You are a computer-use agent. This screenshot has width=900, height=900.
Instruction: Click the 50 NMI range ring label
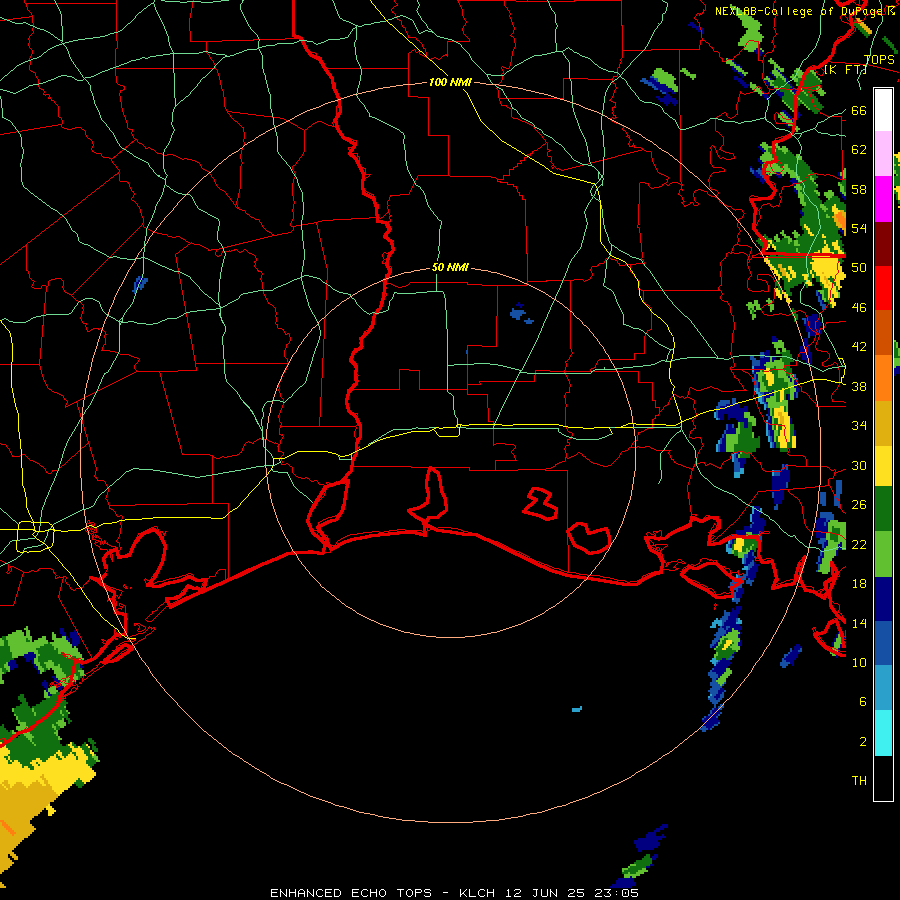tap(450, 267)
